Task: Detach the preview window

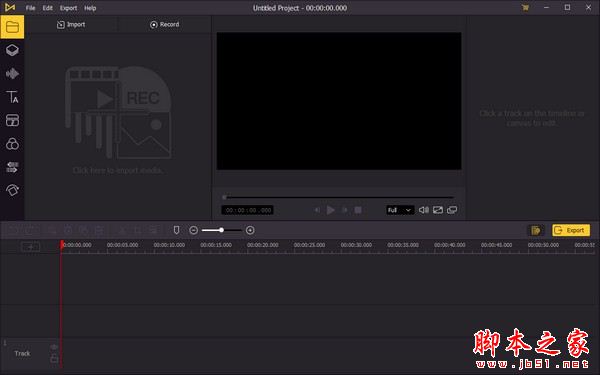Action: [452, 210]
